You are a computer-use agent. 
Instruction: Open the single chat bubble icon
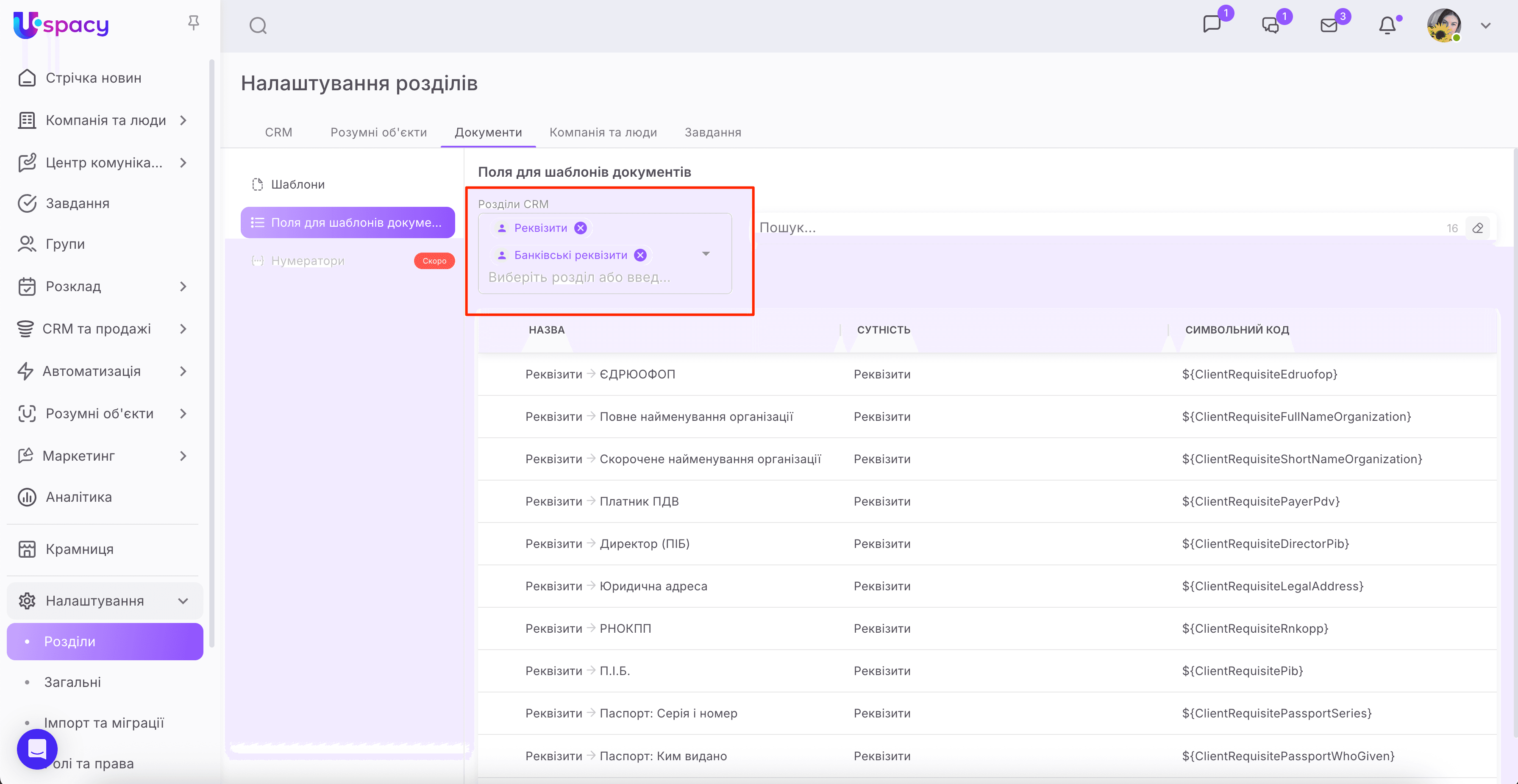1212,24
